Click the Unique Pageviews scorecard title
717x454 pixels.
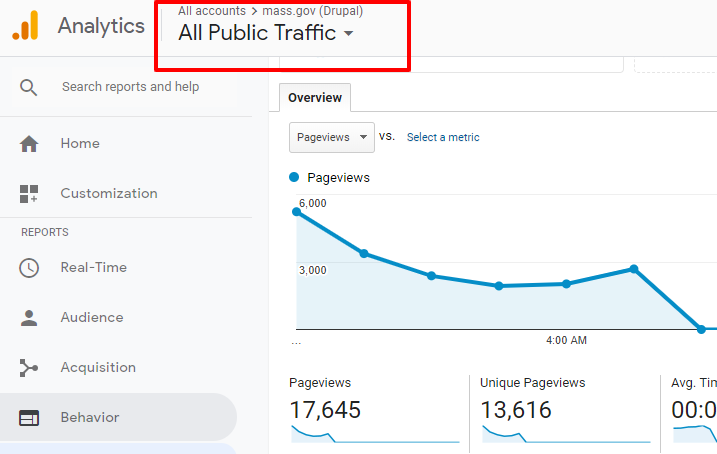coord(532,383)
